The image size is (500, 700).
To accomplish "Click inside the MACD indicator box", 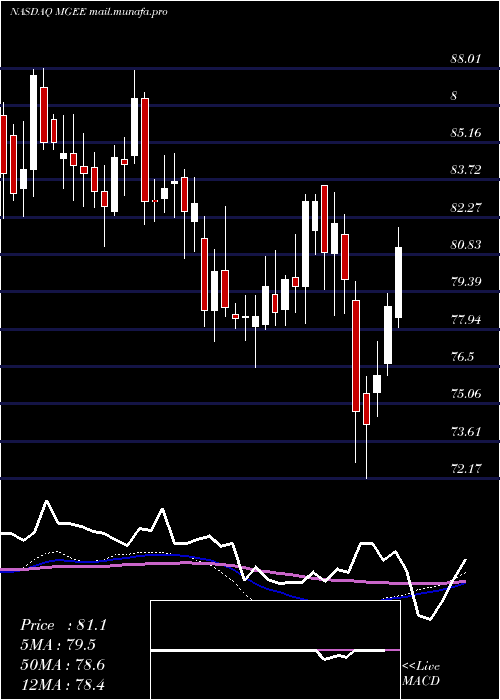I will (275, 650).
